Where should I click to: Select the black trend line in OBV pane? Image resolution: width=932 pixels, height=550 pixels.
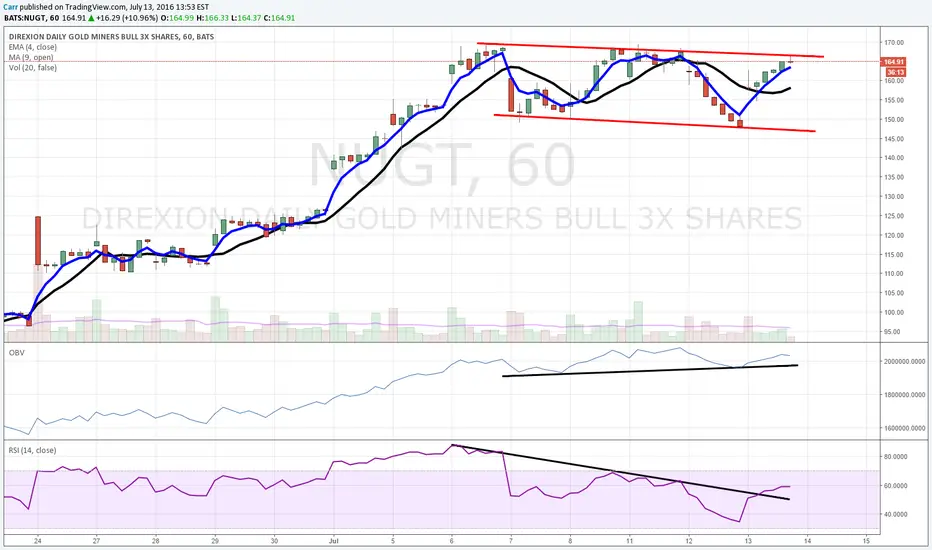(x=650, y=370)
